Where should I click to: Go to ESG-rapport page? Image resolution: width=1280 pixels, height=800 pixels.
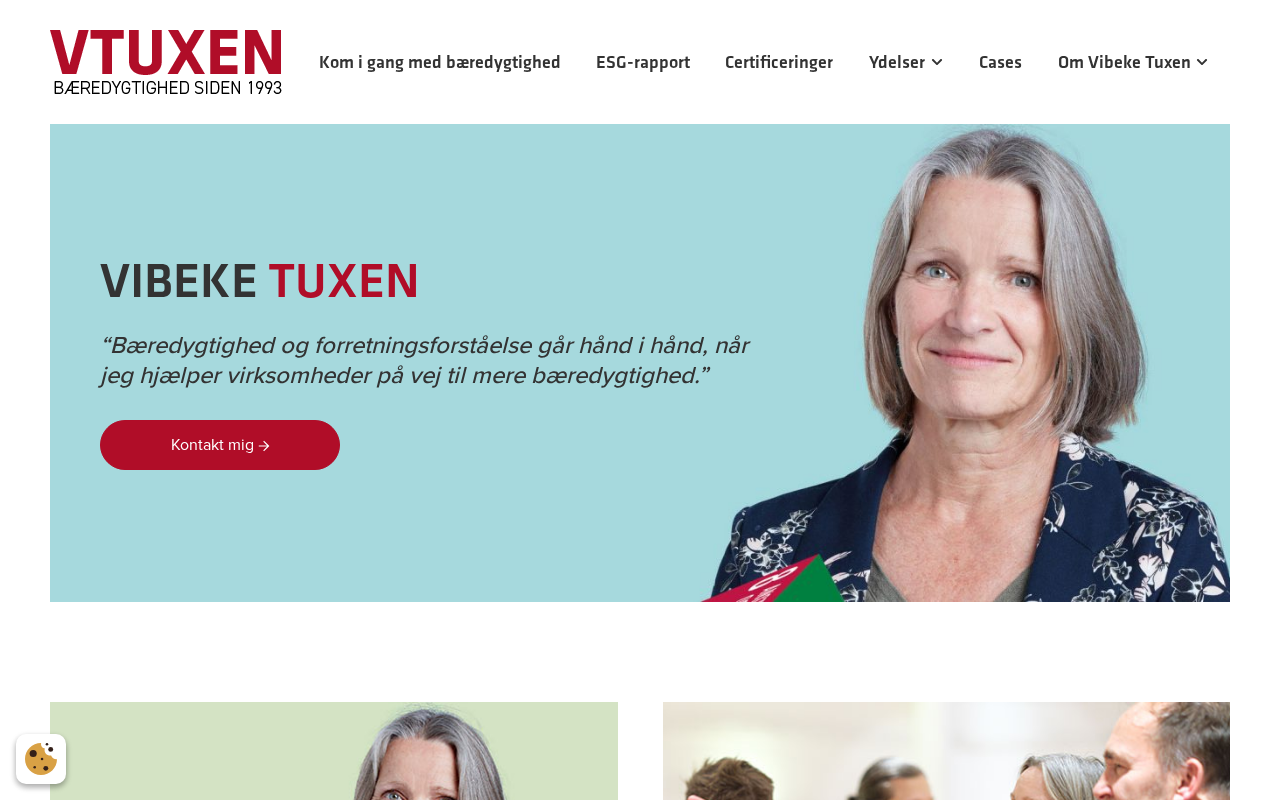(x=643, y=62)
